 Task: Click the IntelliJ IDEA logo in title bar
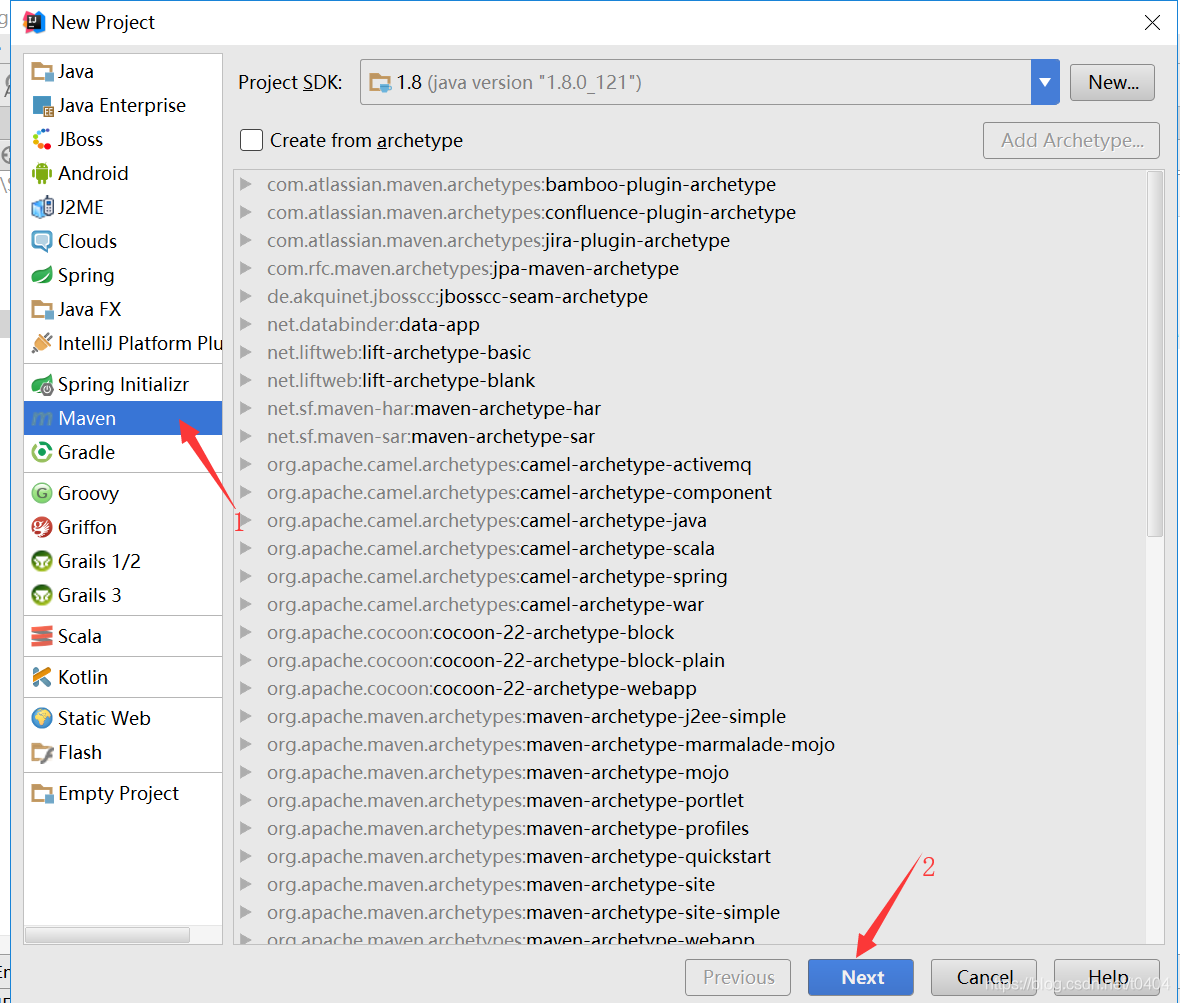(x=34, y=23)
